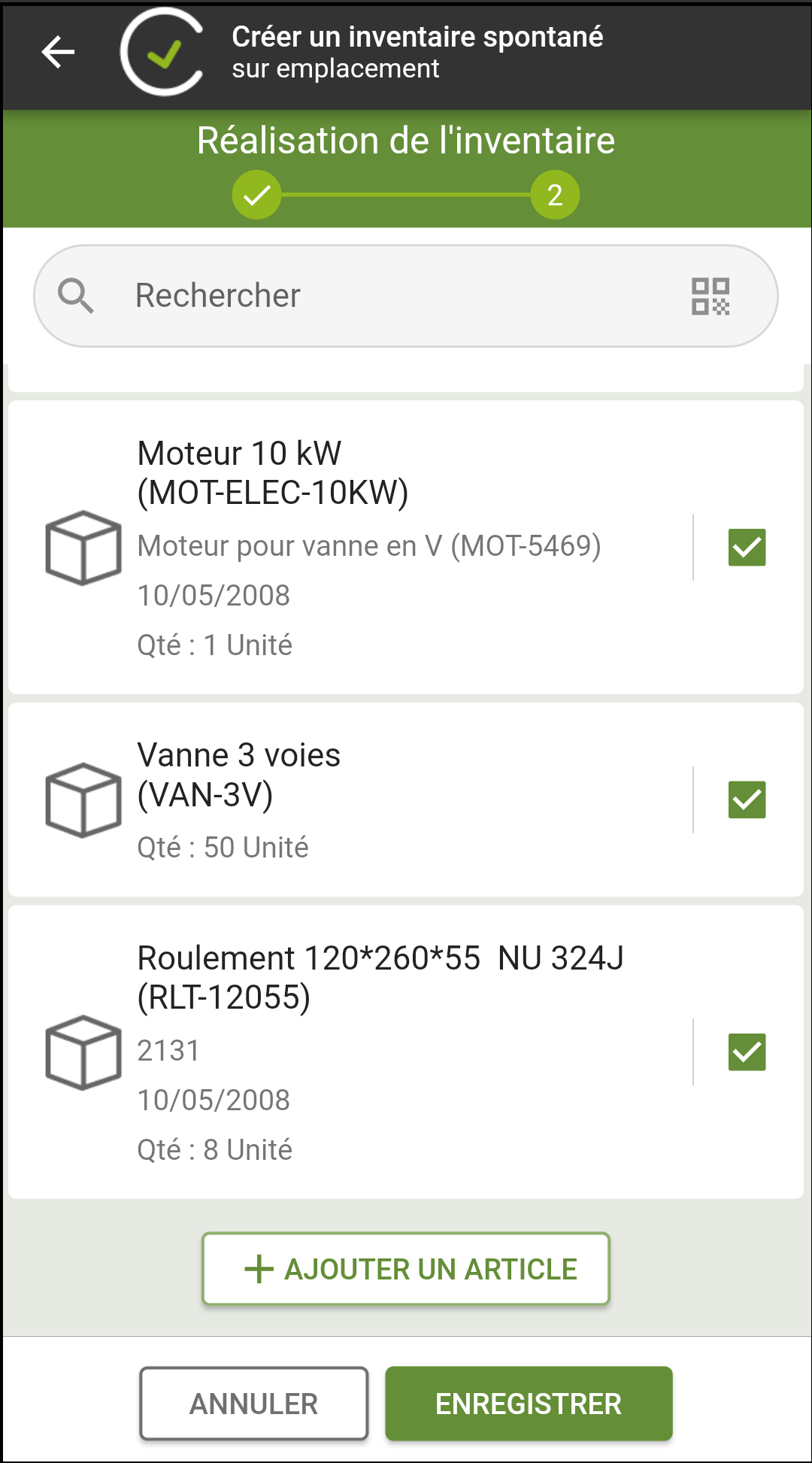Select step 2 in progress indicator
Viewport: 812px width, 1463px height.
click(x=555, y=195)
